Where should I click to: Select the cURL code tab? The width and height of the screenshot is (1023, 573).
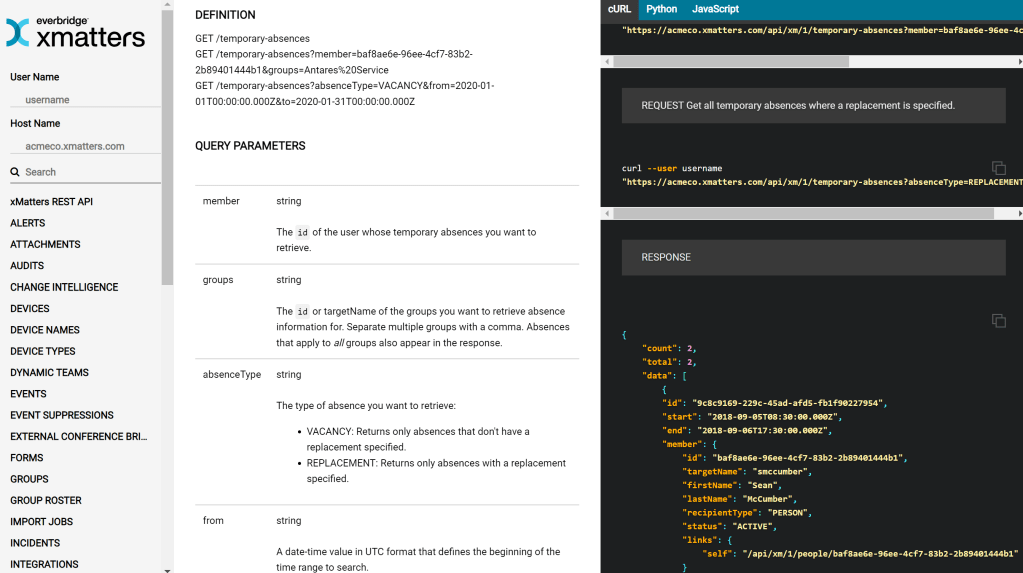click(x=619, y=9)
